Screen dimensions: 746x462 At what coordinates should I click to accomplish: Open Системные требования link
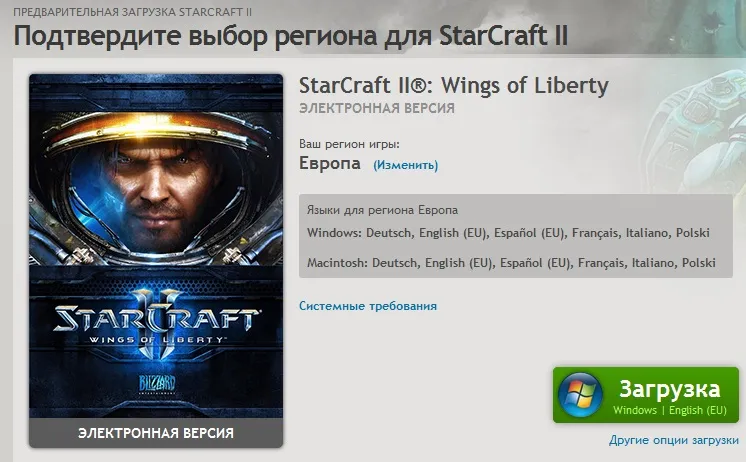pos(368,306)
